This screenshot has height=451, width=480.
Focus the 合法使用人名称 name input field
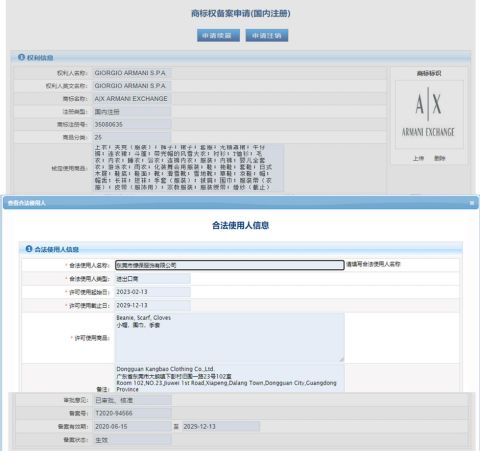tap(230, 265)
